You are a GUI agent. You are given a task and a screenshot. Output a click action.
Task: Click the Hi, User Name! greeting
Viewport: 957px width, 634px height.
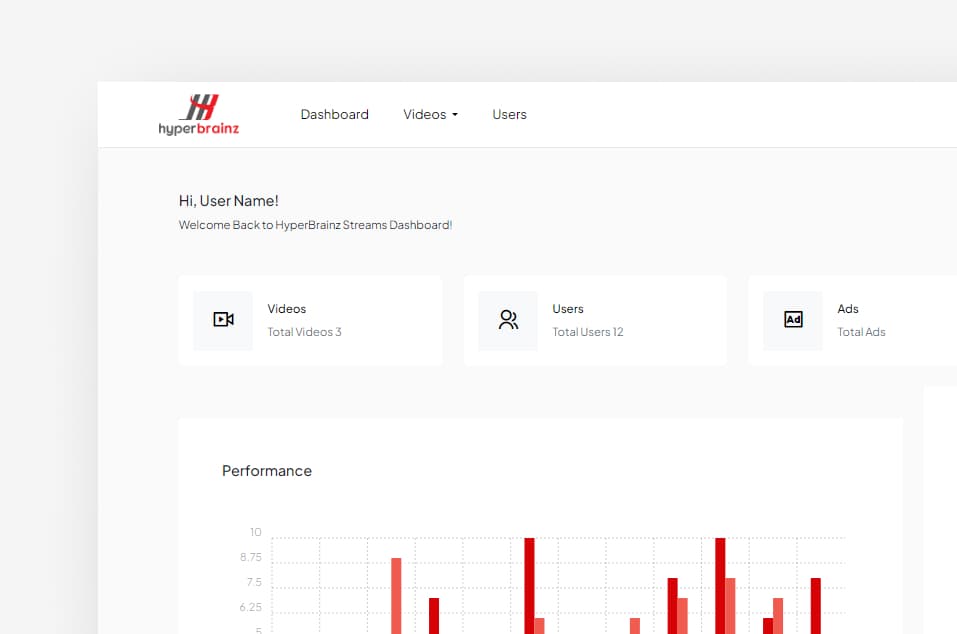click(x=229, y=201)
